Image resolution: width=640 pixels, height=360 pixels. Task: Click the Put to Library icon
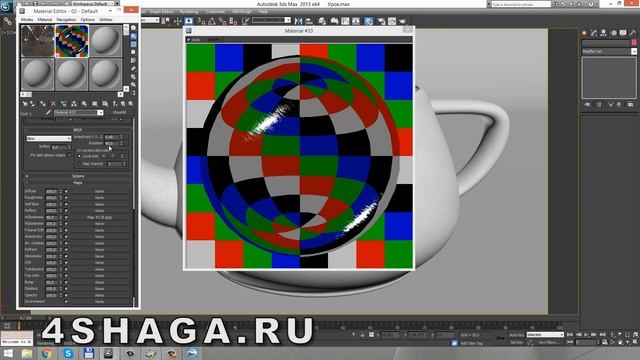click(84, 104)
